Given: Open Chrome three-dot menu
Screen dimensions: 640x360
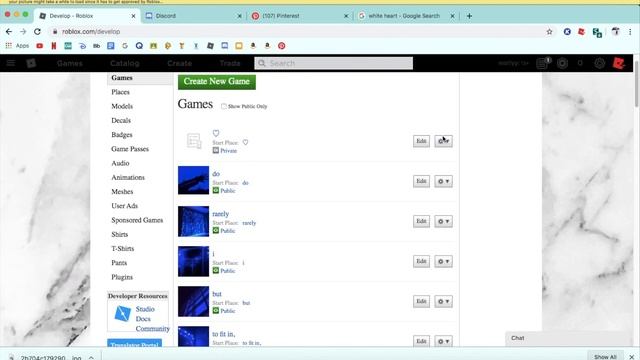Looking at the screenshot, I should pos(630,31).
